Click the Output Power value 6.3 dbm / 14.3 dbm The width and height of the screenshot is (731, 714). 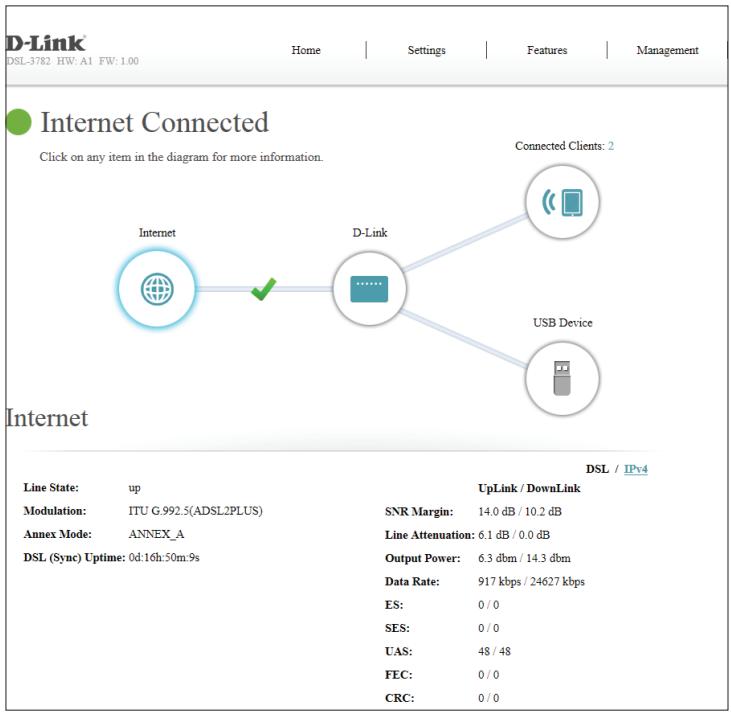coord(524,558)
